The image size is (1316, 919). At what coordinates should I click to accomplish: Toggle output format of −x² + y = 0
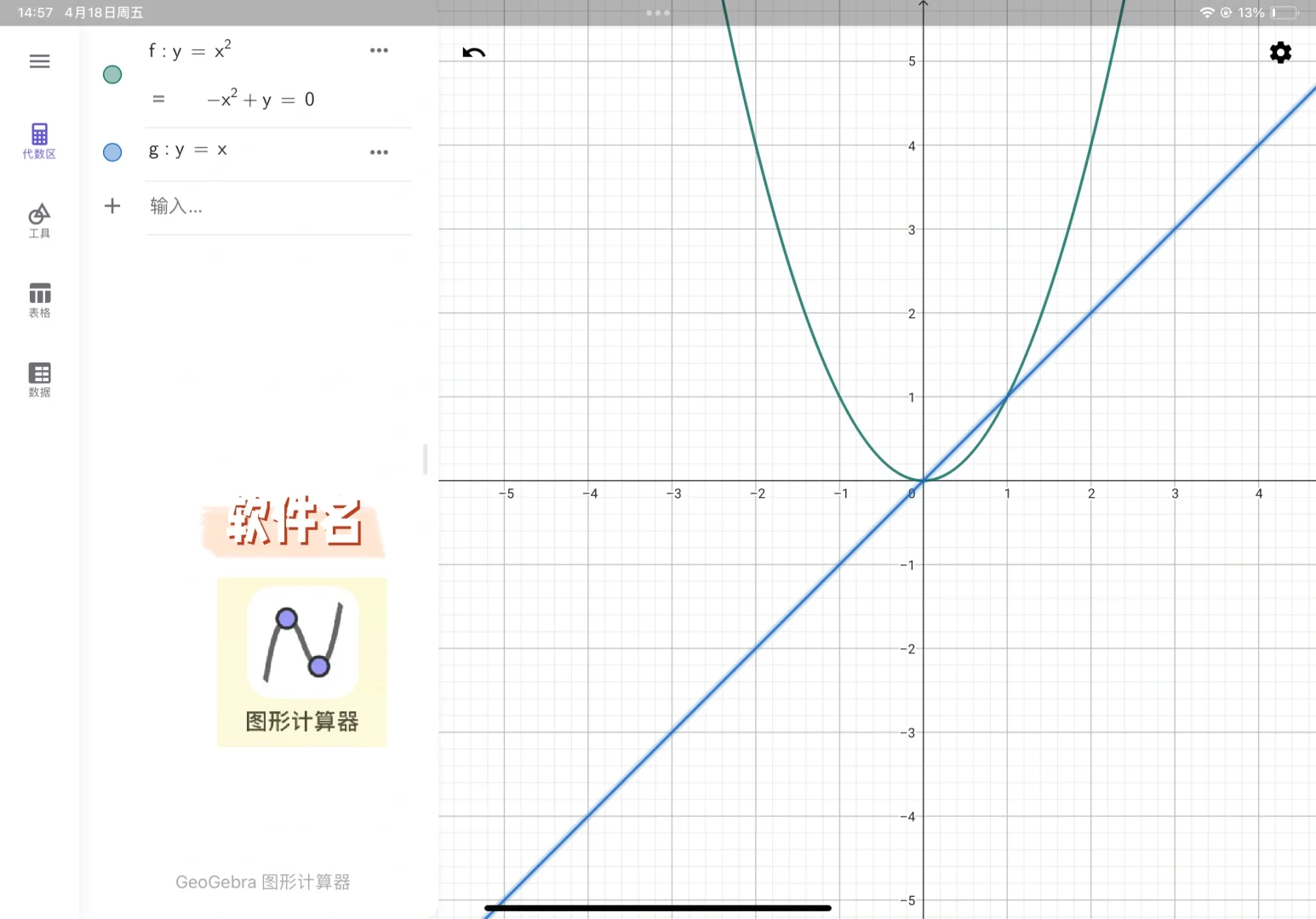(158, 100)
